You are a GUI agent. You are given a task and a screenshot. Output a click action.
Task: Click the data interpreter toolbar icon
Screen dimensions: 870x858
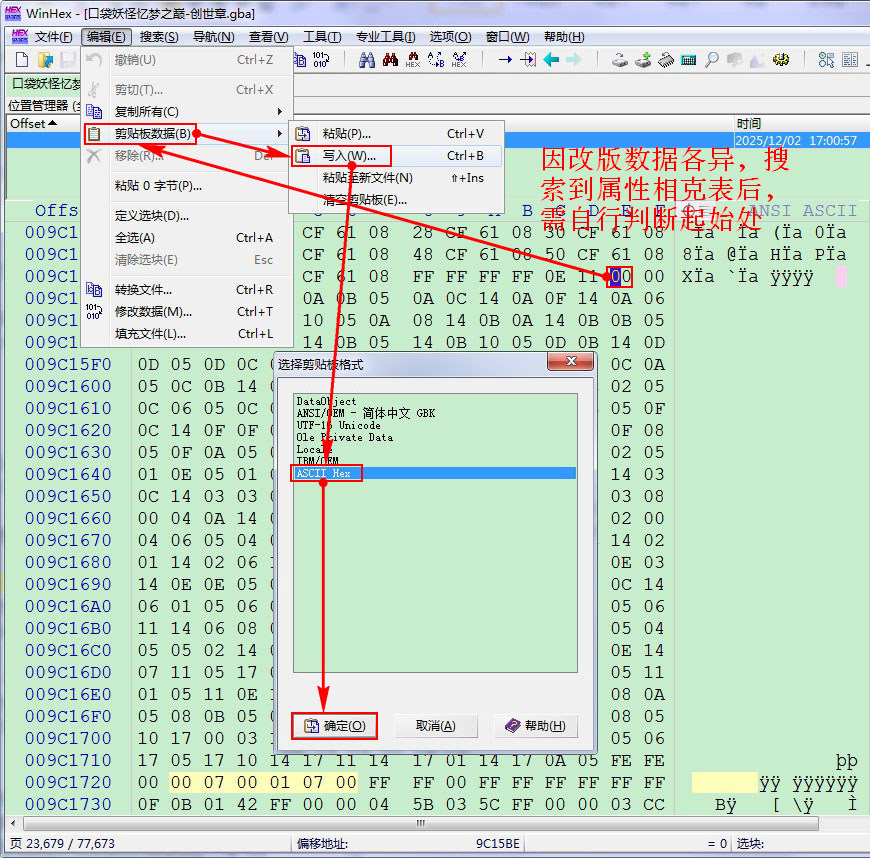coord(849,59)
